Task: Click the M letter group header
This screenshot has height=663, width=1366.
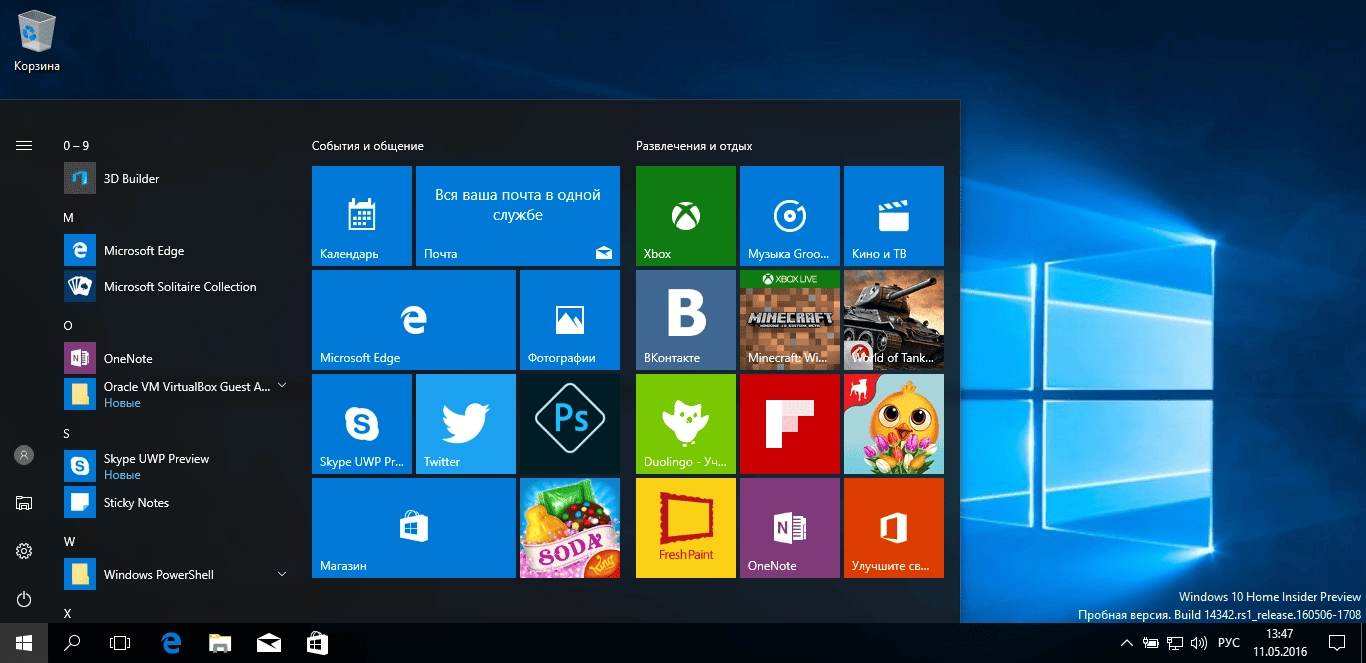Action: (x=68, y=218)
